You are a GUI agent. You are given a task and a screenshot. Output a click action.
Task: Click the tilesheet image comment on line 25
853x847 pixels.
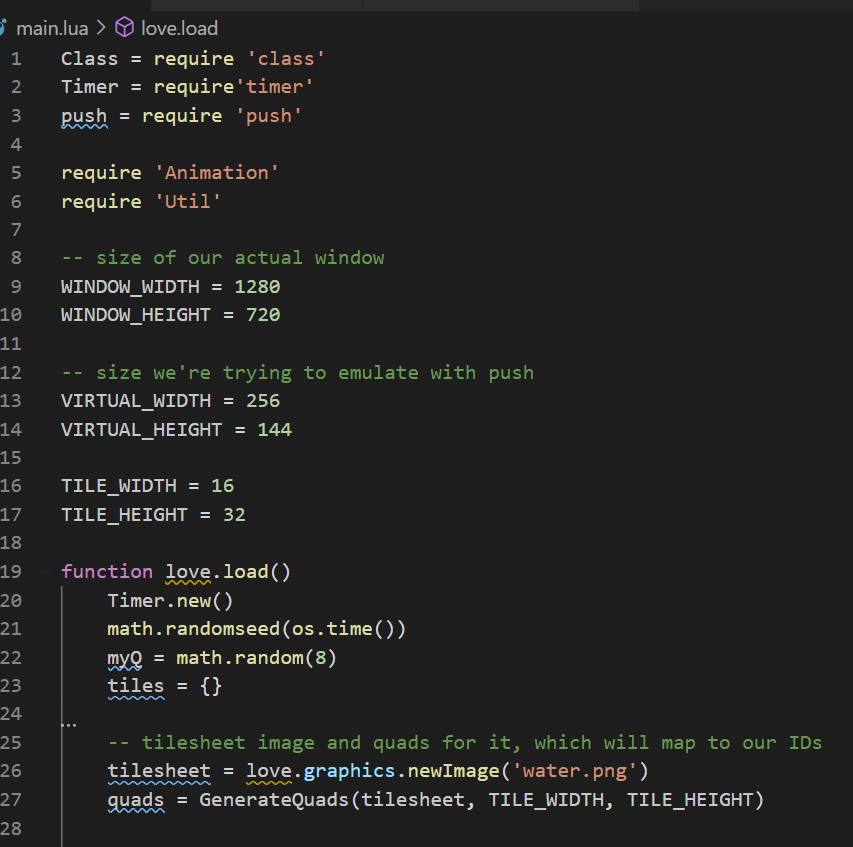465,743
